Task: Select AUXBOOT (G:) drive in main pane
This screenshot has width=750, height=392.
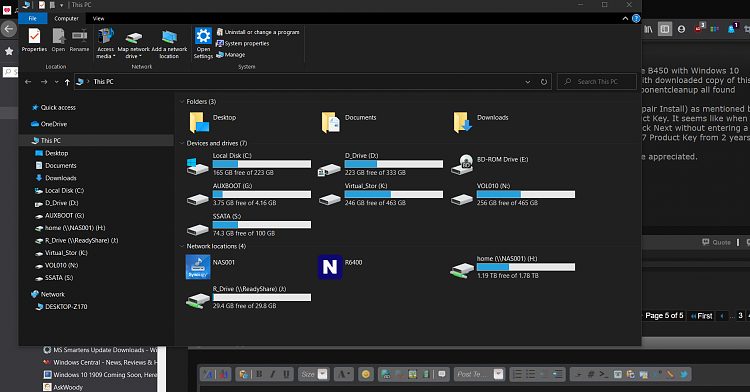Action: (x=249, y=194)
